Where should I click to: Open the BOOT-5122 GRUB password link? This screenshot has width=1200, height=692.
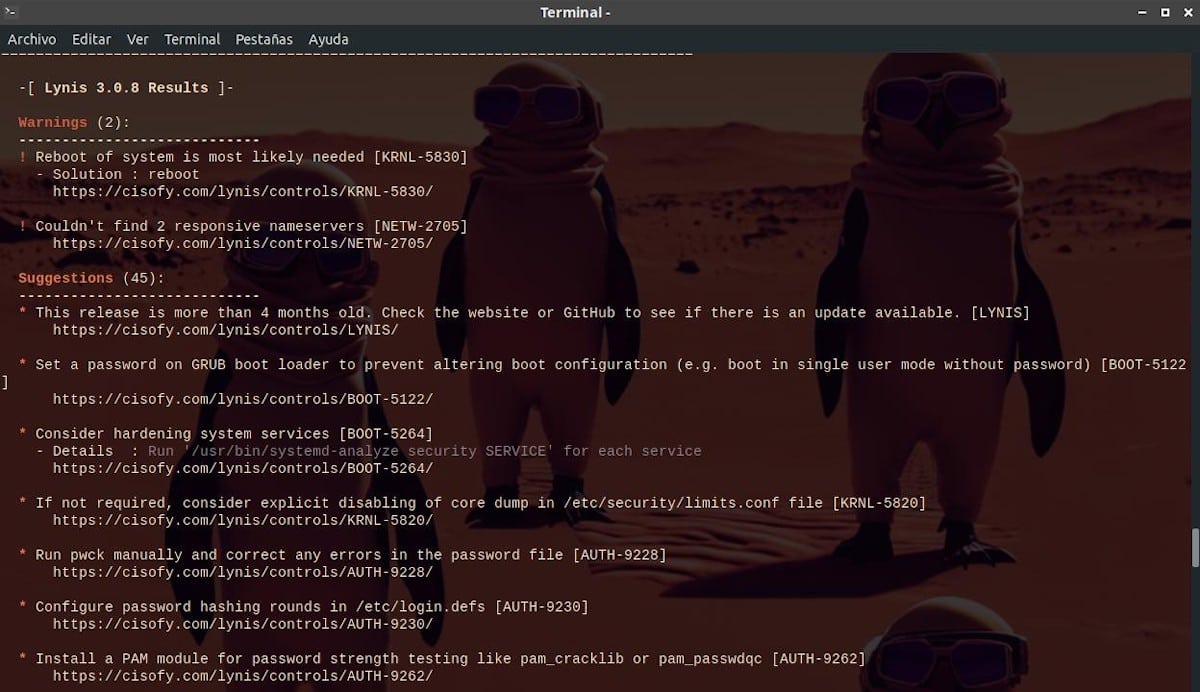point(242,399)
